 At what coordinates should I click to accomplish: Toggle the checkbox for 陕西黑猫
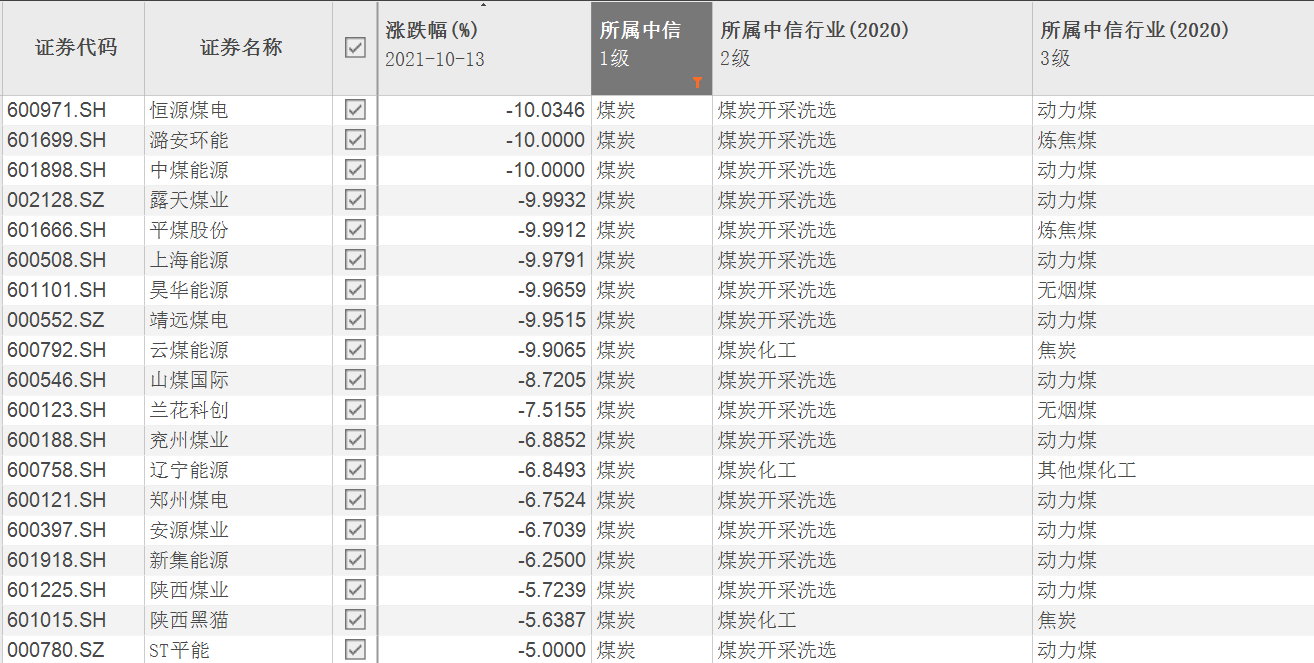tap(355, 620)
